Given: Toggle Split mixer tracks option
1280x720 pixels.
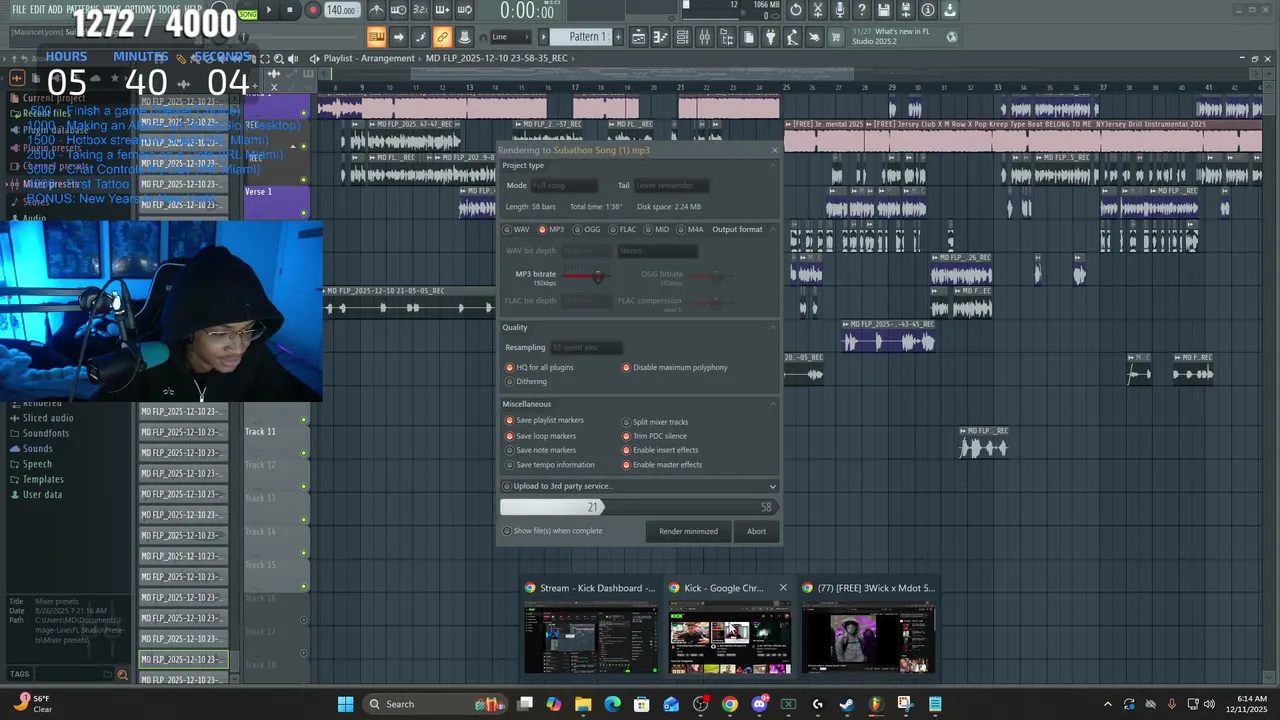Looking at the screenshot, I should pyautogui.click(x=655, y=422).
